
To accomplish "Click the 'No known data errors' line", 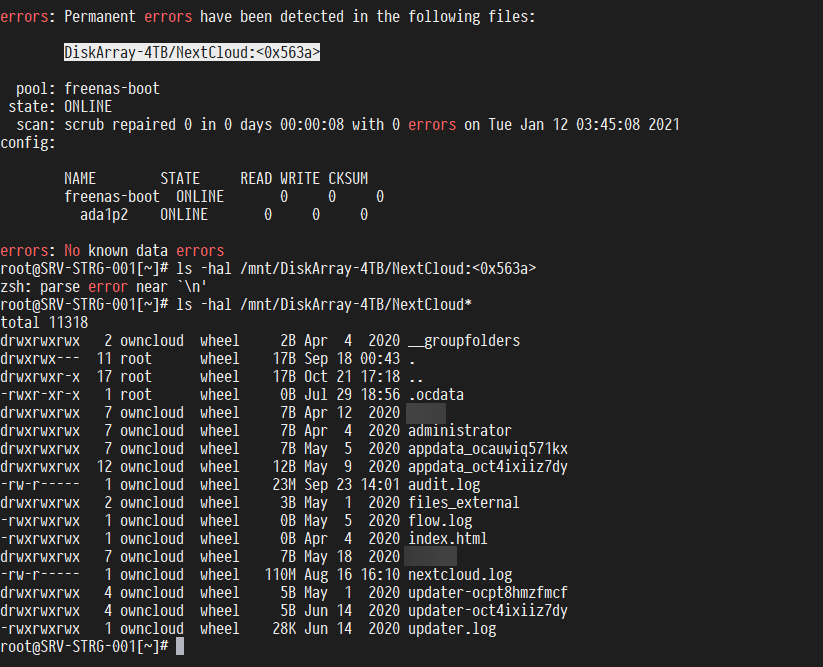I will coord(112,250).
